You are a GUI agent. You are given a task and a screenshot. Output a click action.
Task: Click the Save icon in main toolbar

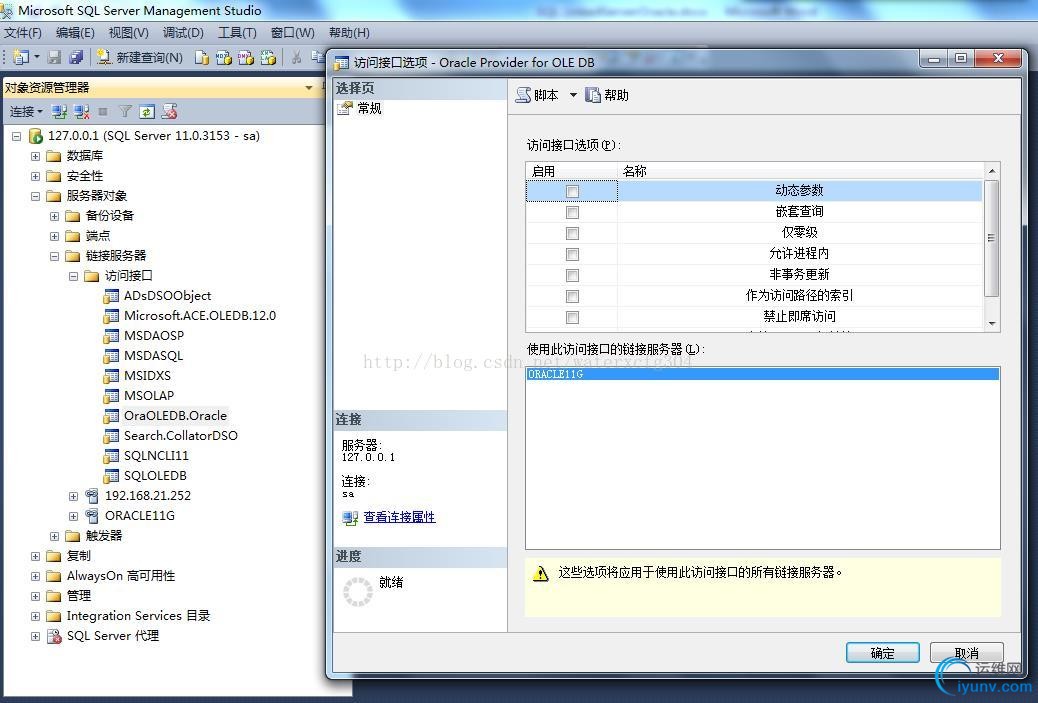[x=55, y=58]
